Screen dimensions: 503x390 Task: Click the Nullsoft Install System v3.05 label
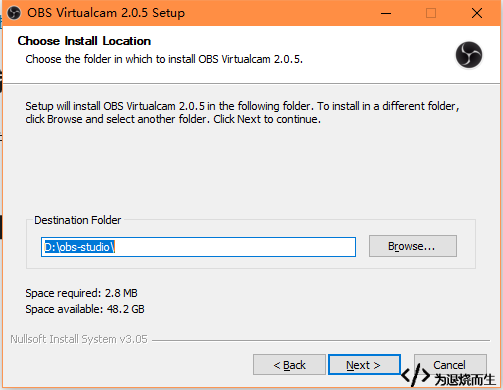[x=79, y=339]
